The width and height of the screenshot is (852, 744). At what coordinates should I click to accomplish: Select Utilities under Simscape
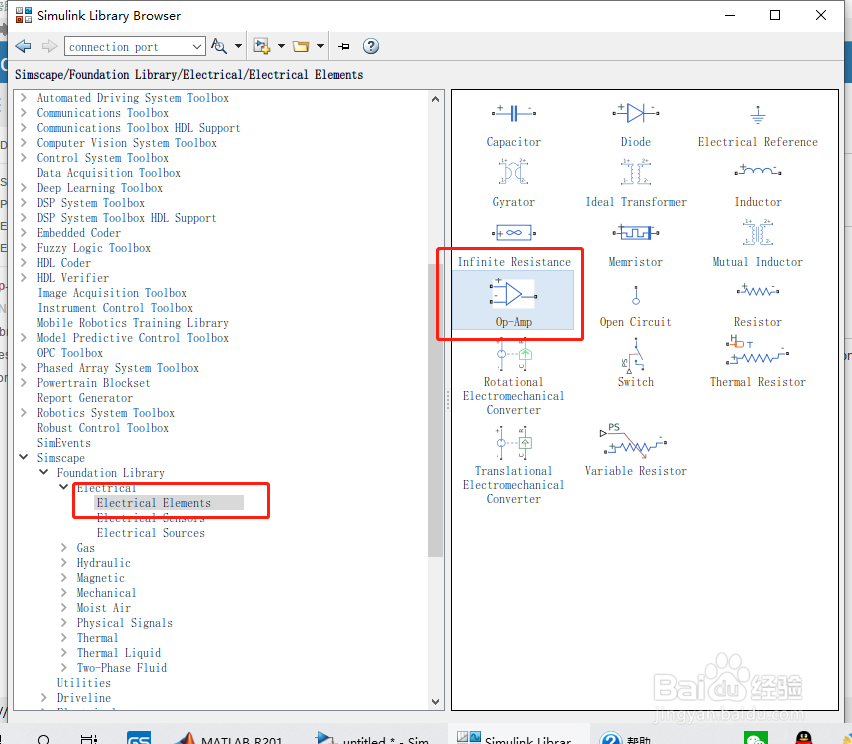[x=84, y=683]
